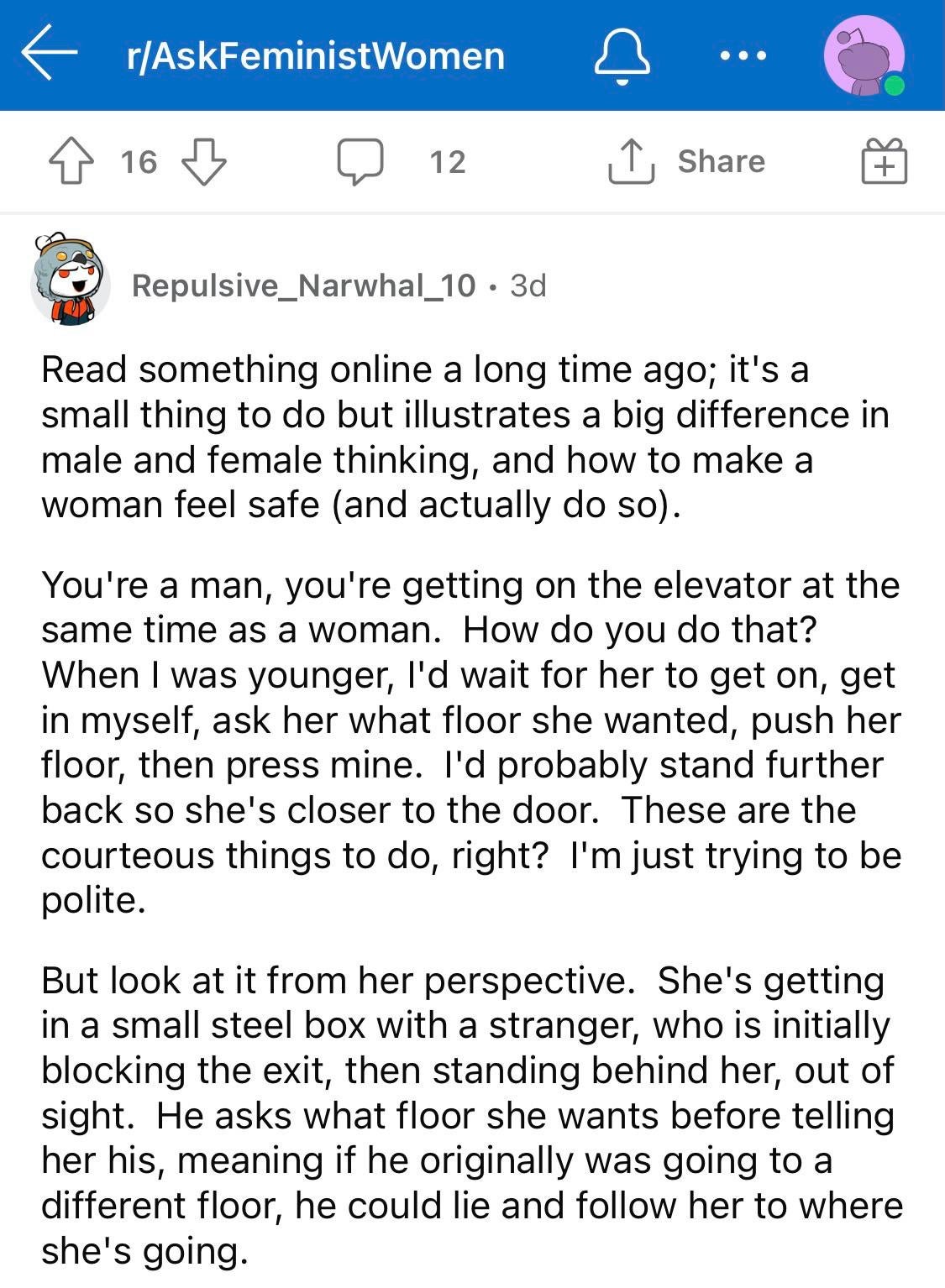Tap the paragraph beginning "You're a man"
Screen dimensions: 945x1288
[470, 742]
